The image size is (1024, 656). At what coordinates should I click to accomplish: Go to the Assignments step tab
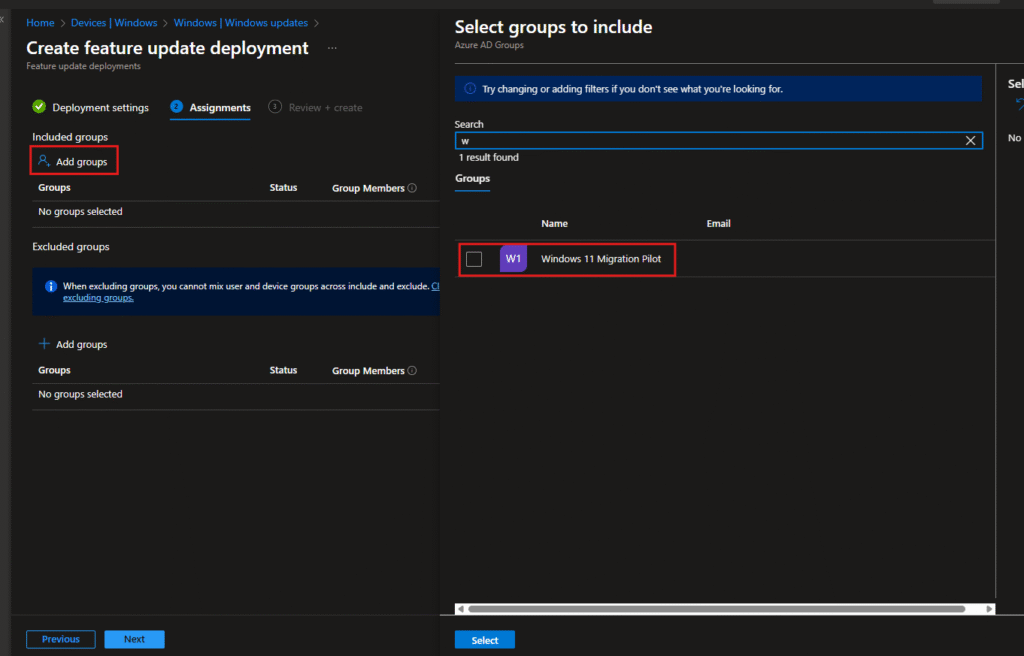click(x=219, y=108)
